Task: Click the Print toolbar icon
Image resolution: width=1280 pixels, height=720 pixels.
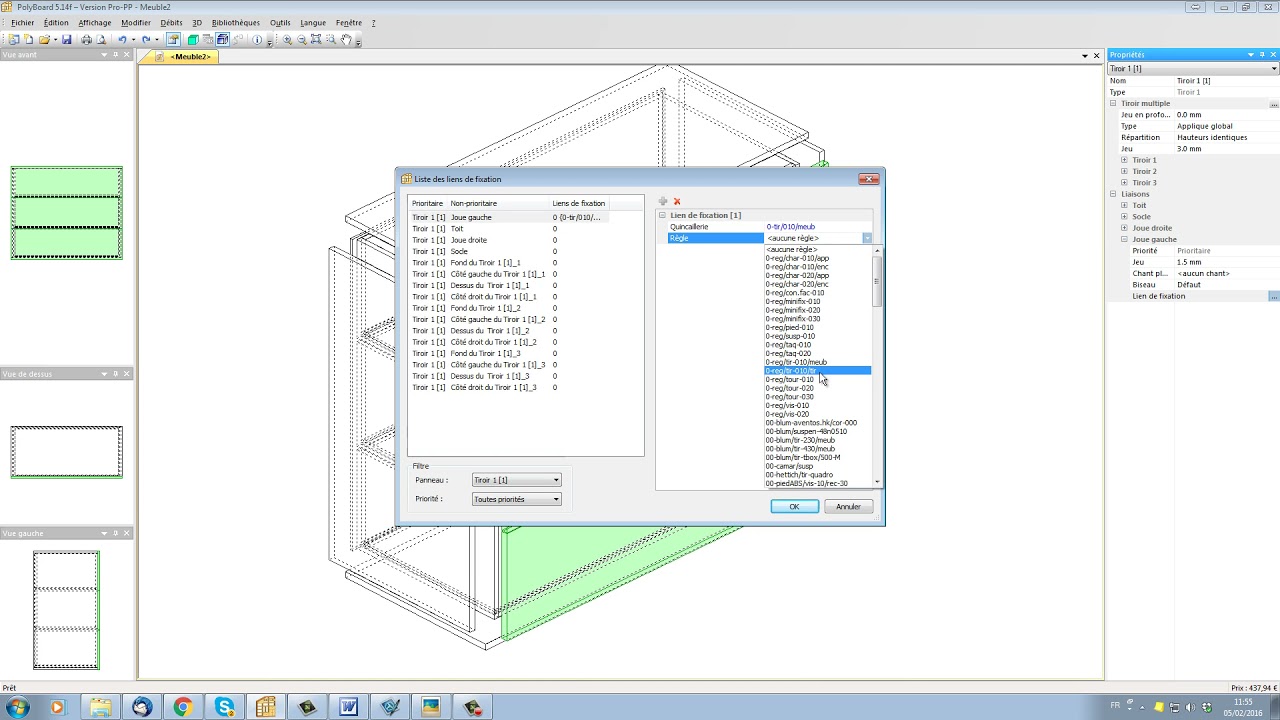Action: pyautogui.click(x=86, y=40)
